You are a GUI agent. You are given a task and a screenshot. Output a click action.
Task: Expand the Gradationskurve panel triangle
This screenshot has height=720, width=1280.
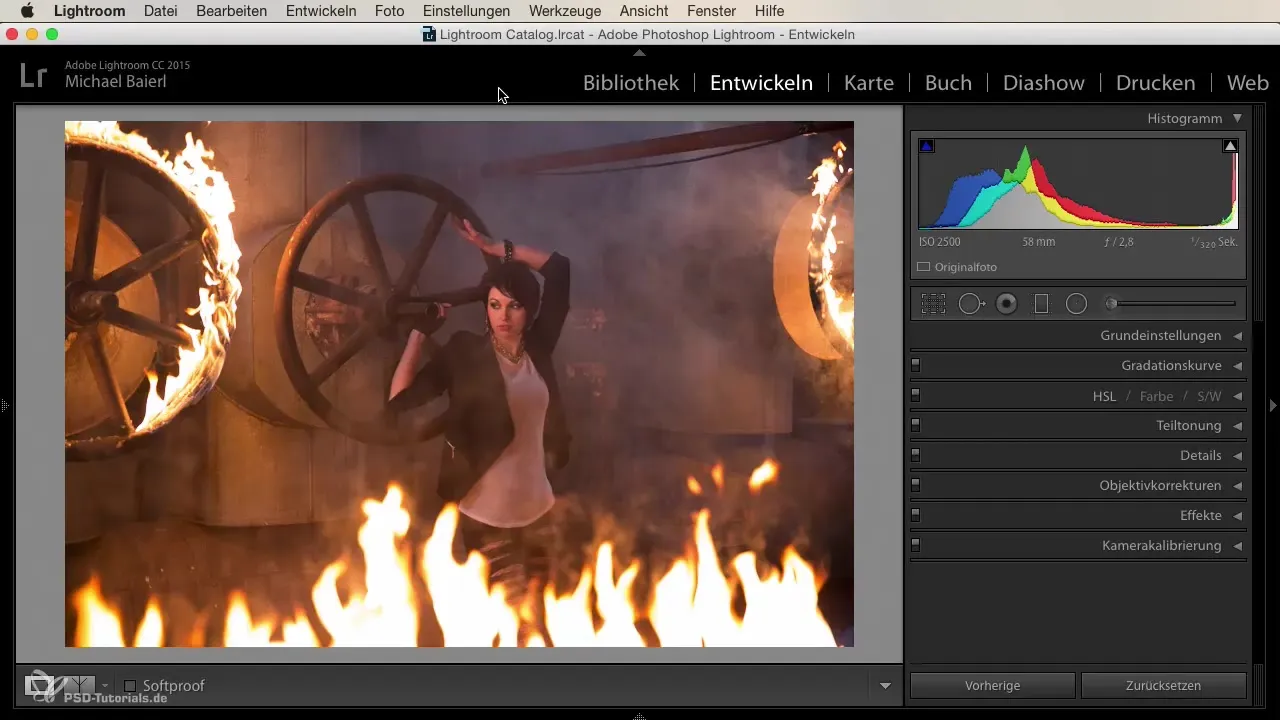pyautogui.click(x=1238, y=366)
